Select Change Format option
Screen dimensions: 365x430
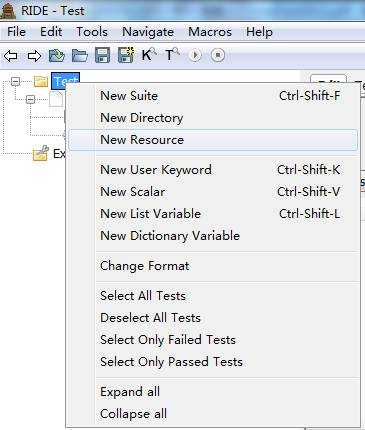[213, 266]
